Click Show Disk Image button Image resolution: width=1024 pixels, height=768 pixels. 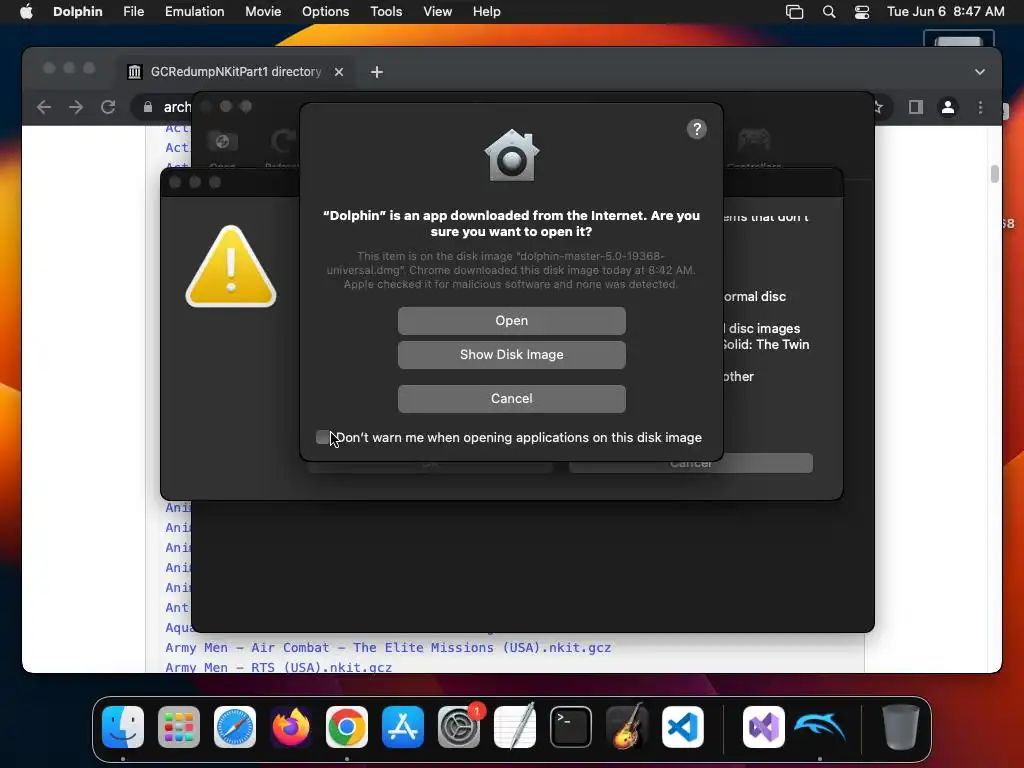coord(511,355)
